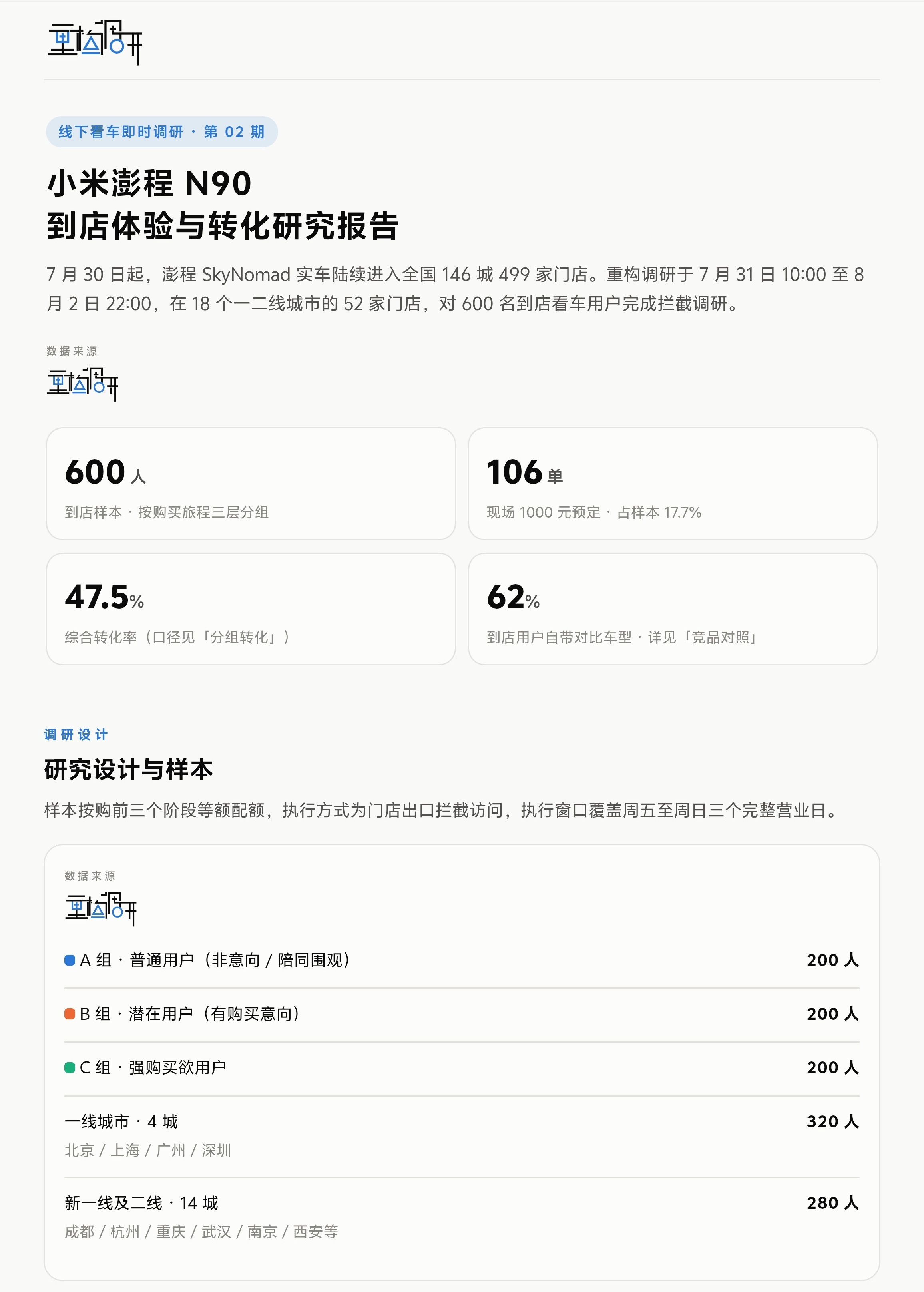Click the orange dot for B 组

[70, 1014]
